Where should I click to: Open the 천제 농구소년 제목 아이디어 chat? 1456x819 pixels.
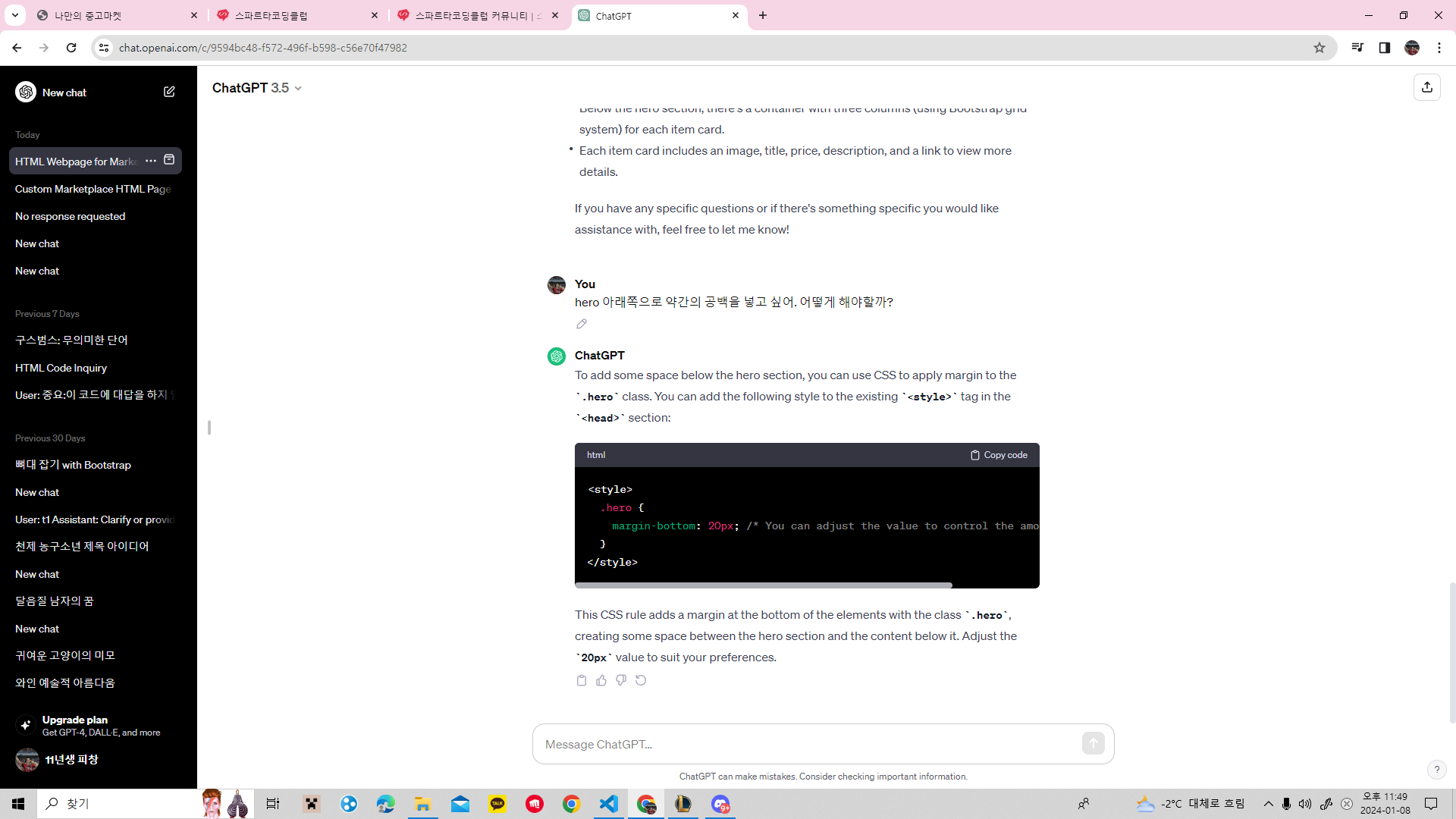point(96,547)
